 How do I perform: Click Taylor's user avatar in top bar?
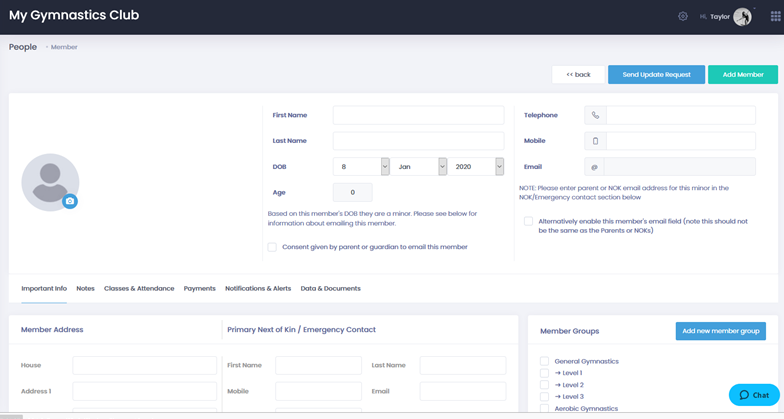(x=742, y=17)
